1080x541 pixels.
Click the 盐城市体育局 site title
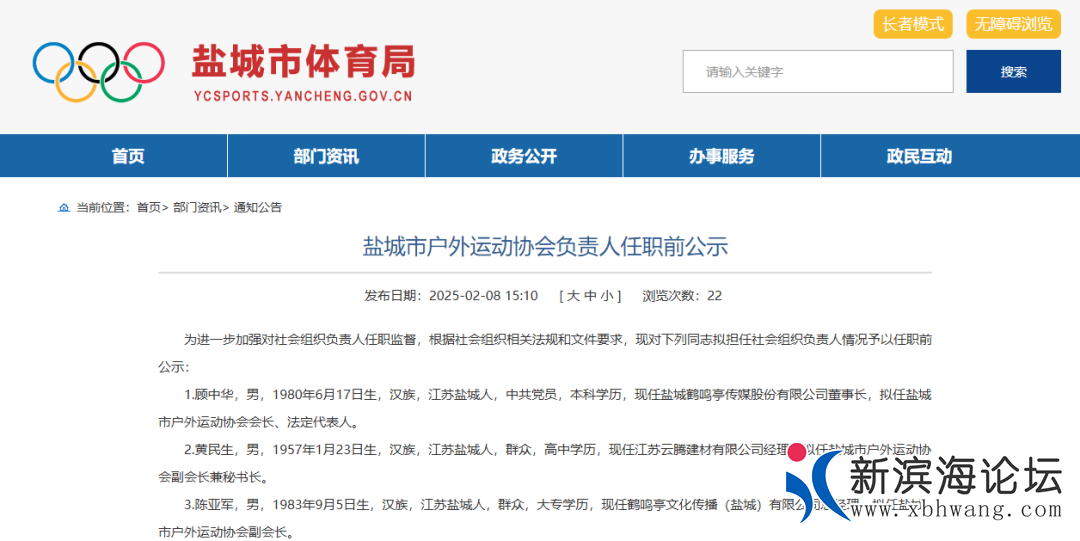(x=302, y=62)
